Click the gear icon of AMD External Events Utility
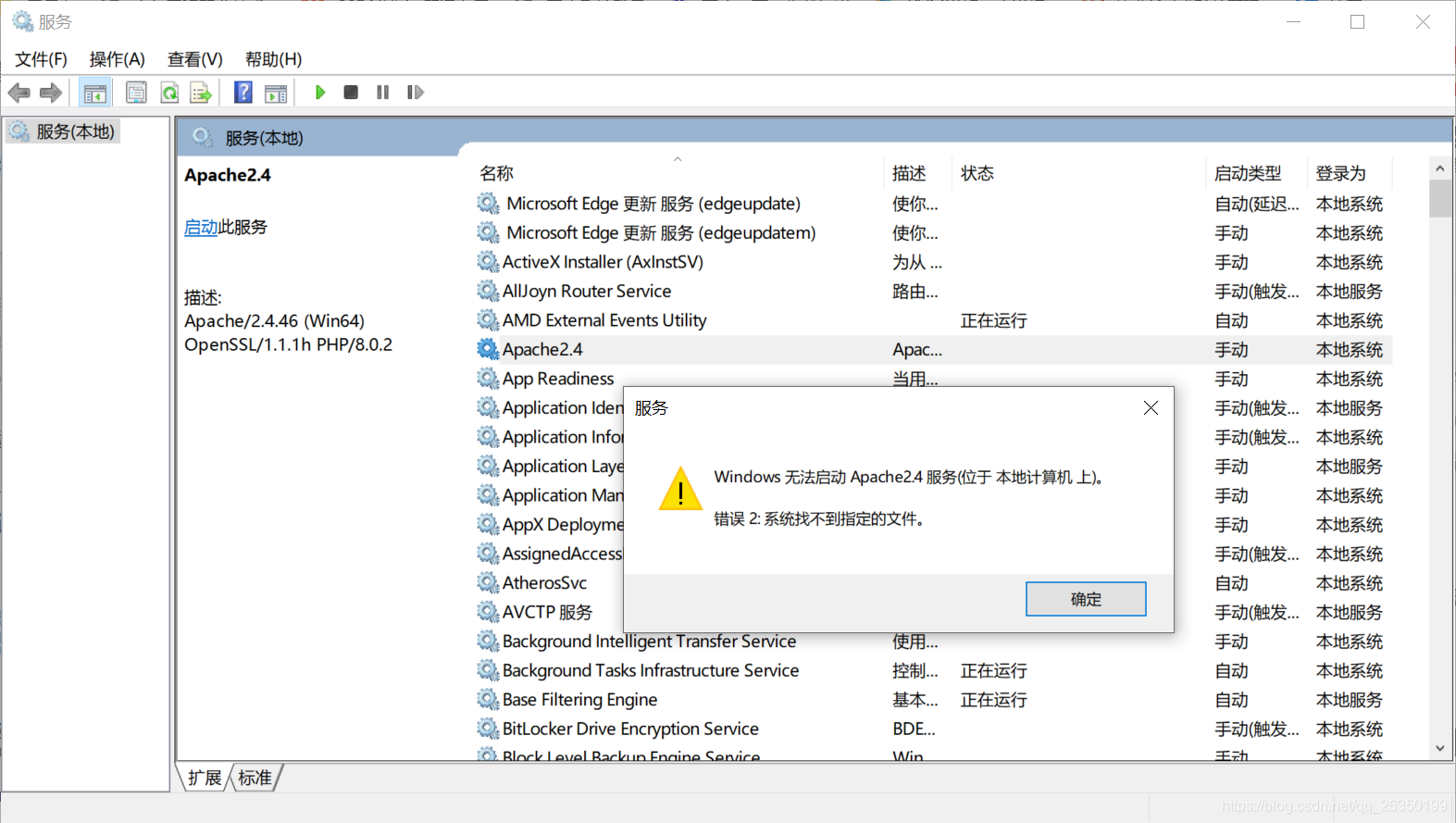 (x=488, y=320)
